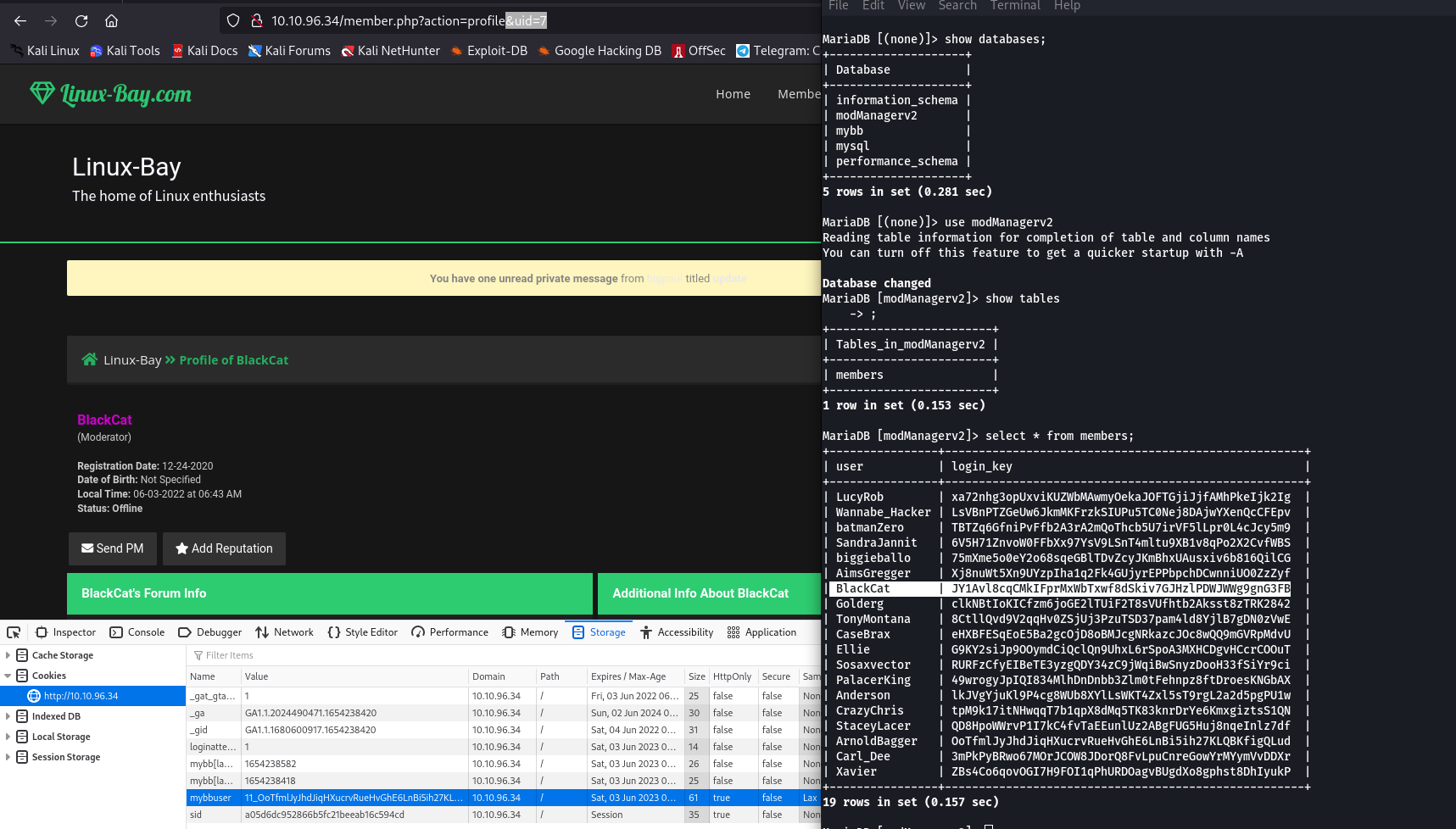Image resolution: width=1456 pixels, height=829 pixels.
Task: Click the Filter Items input field
Action: 339,655
